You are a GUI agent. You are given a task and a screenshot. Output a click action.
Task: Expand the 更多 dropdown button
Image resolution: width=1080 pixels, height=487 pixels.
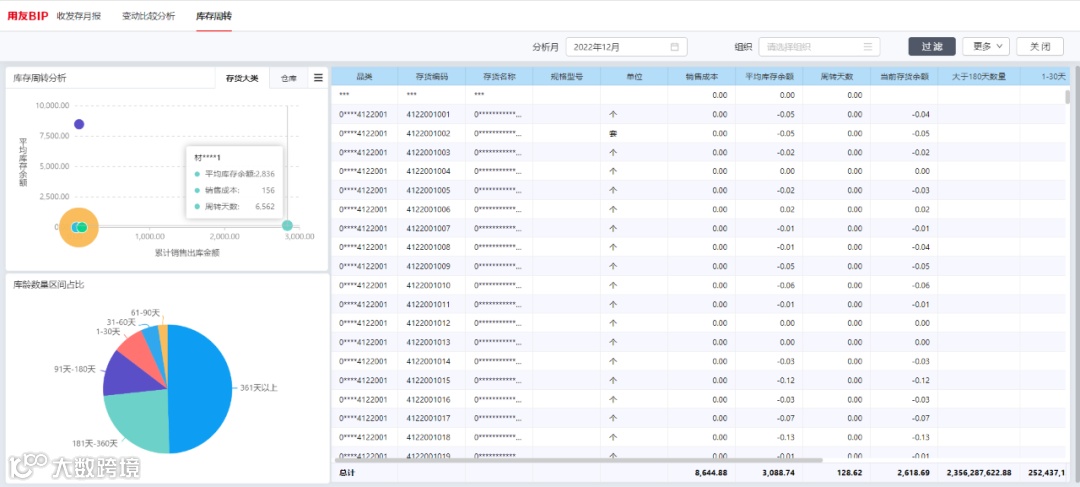tap(986, 47)
